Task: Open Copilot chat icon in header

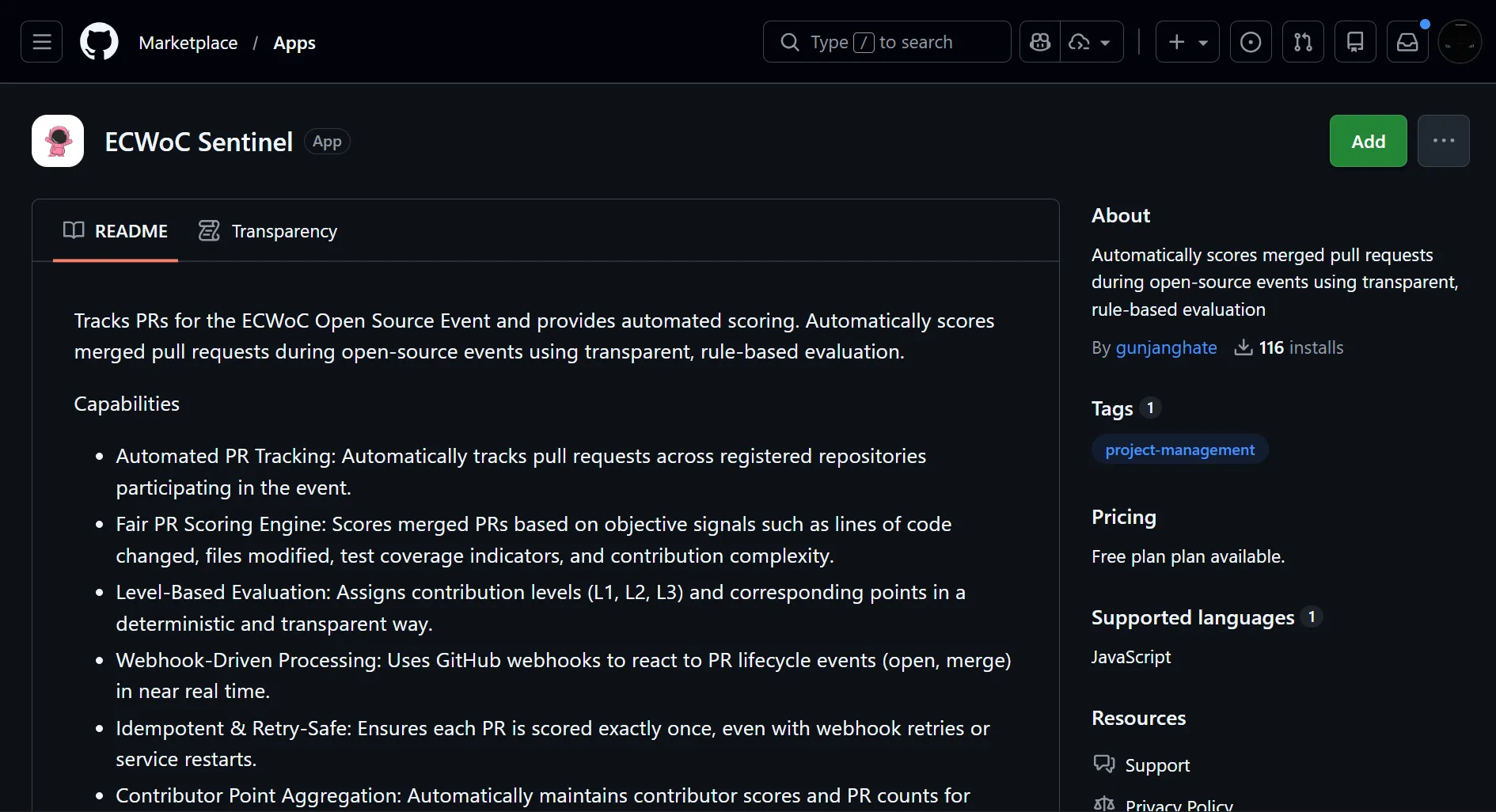Action: tap(1040, 42)
